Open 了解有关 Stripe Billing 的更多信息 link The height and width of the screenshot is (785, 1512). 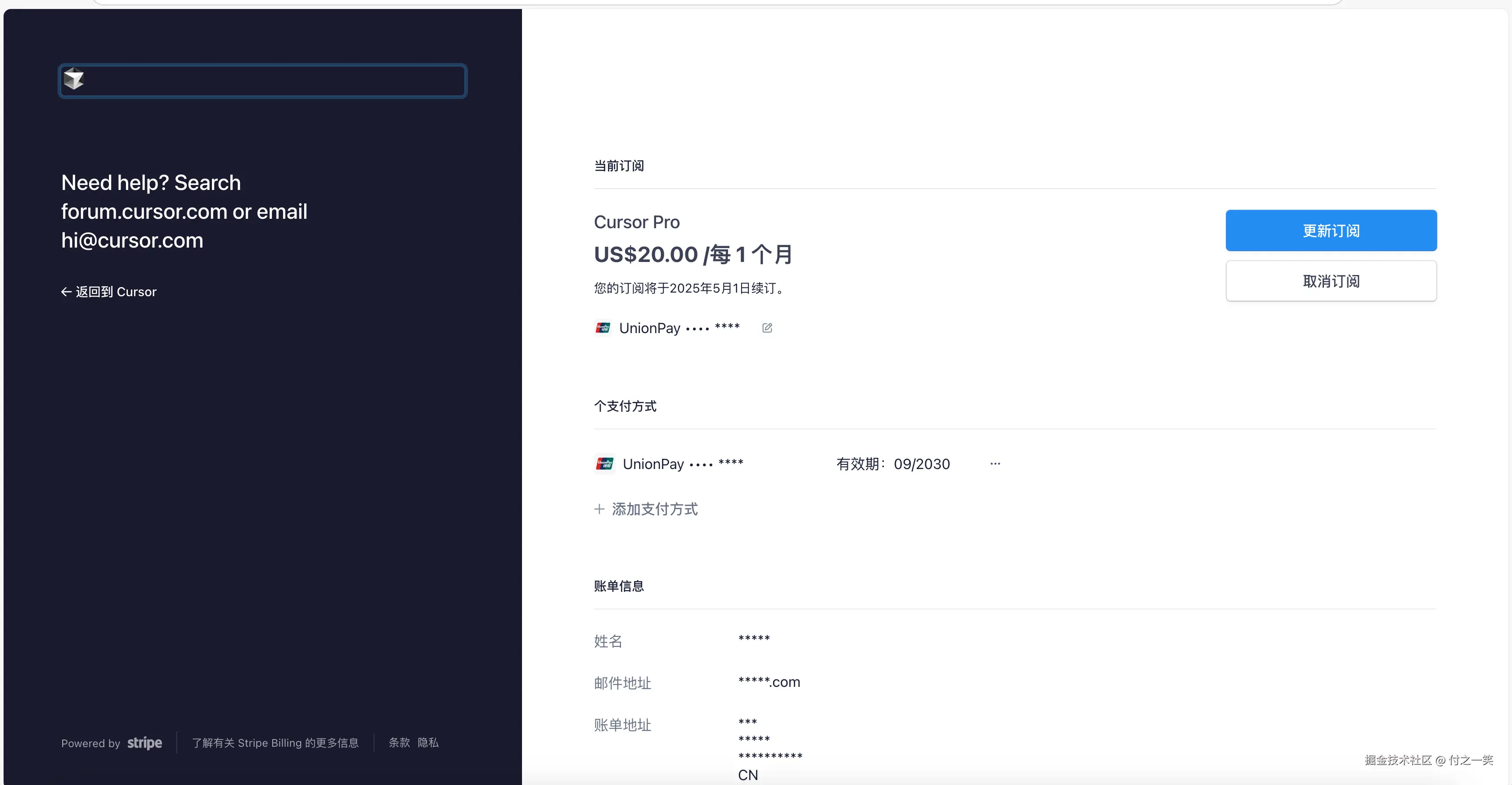(x=274, y=743)
